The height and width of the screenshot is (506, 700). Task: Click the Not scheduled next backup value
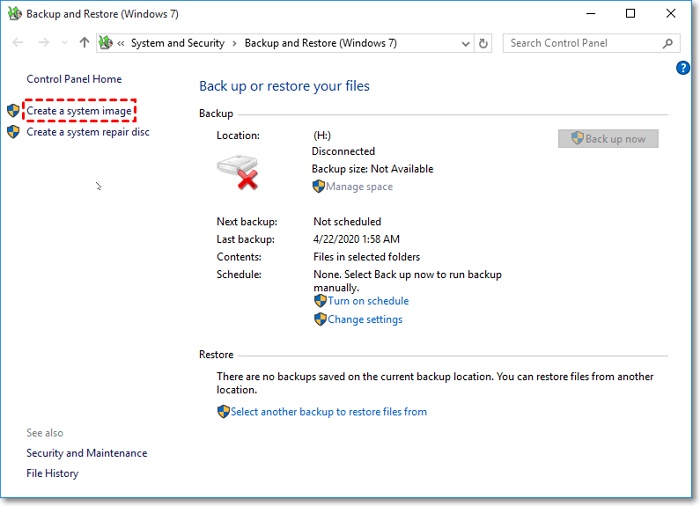[x=347, y=222]
